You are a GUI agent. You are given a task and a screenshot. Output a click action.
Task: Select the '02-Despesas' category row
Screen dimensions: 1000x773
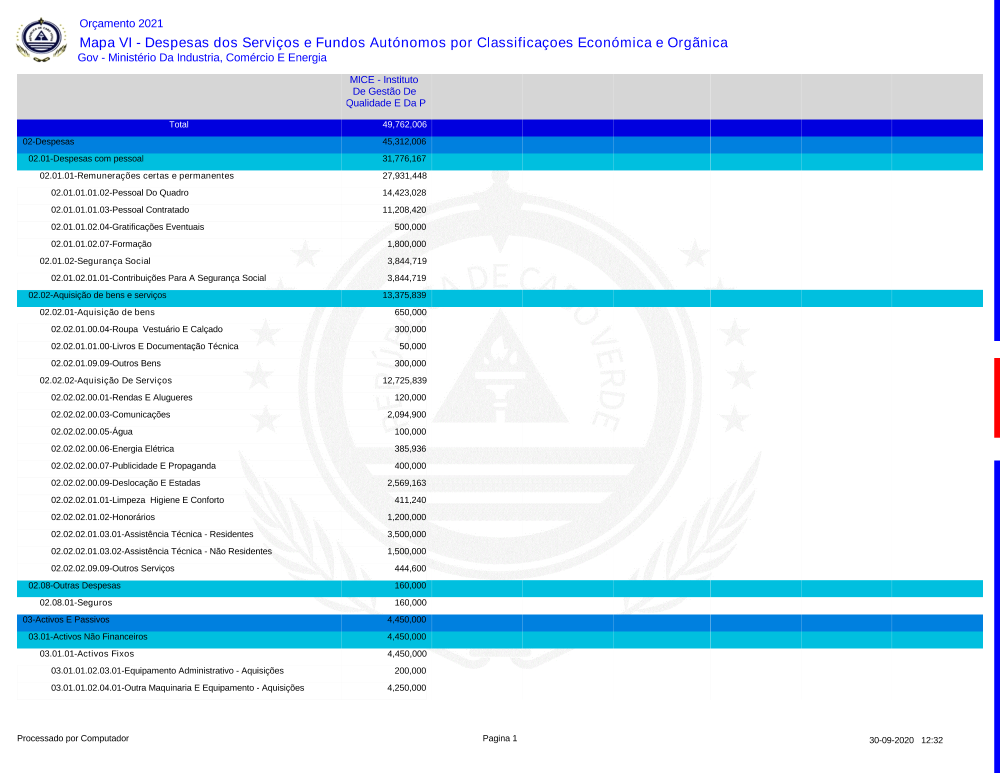[48, 142]
